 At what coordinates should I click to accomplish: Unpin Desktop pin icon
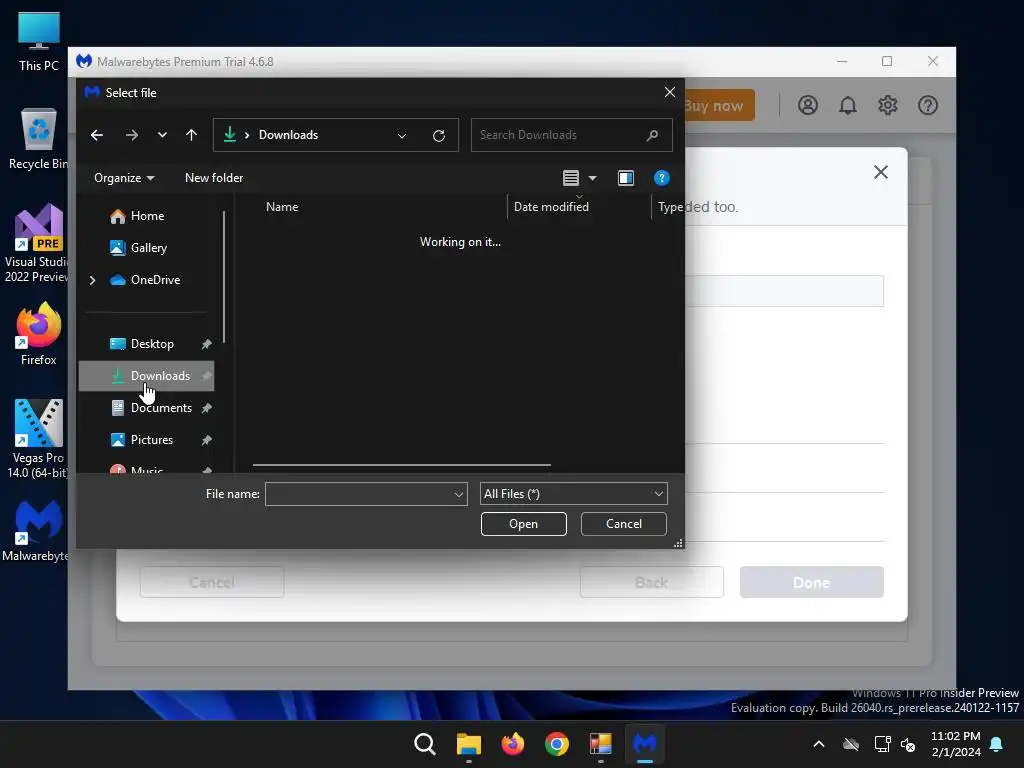[x=206, y=344]
